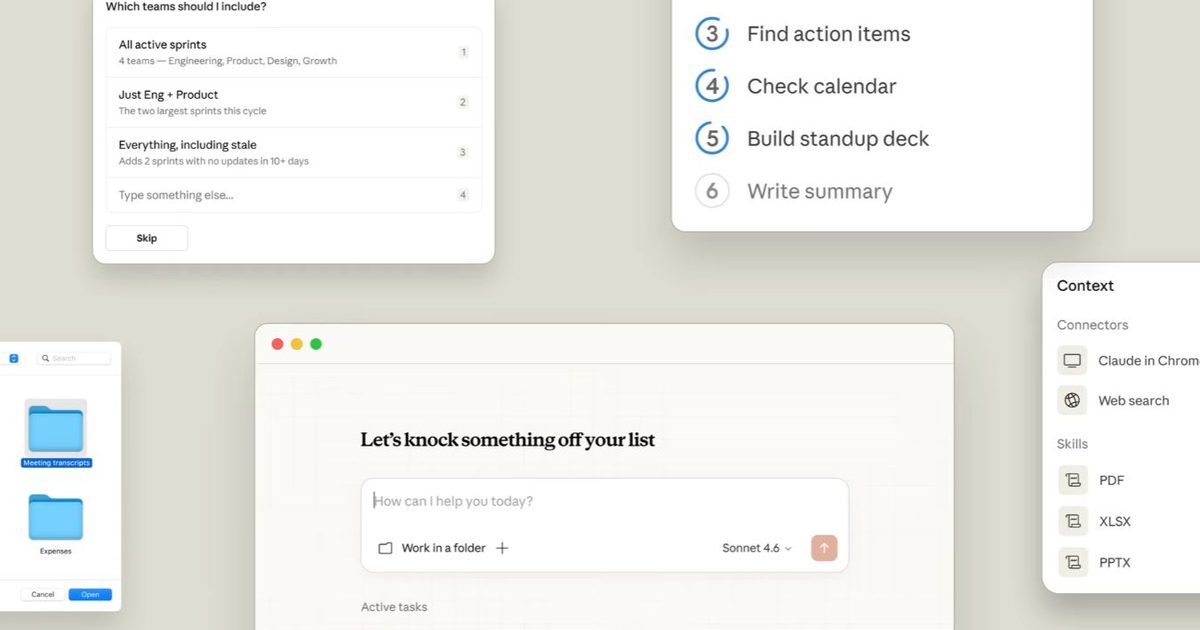Click the plus icon to add context
Image resolution: width=1200 pixels, height=630 pixels.
tap(502, 548)
